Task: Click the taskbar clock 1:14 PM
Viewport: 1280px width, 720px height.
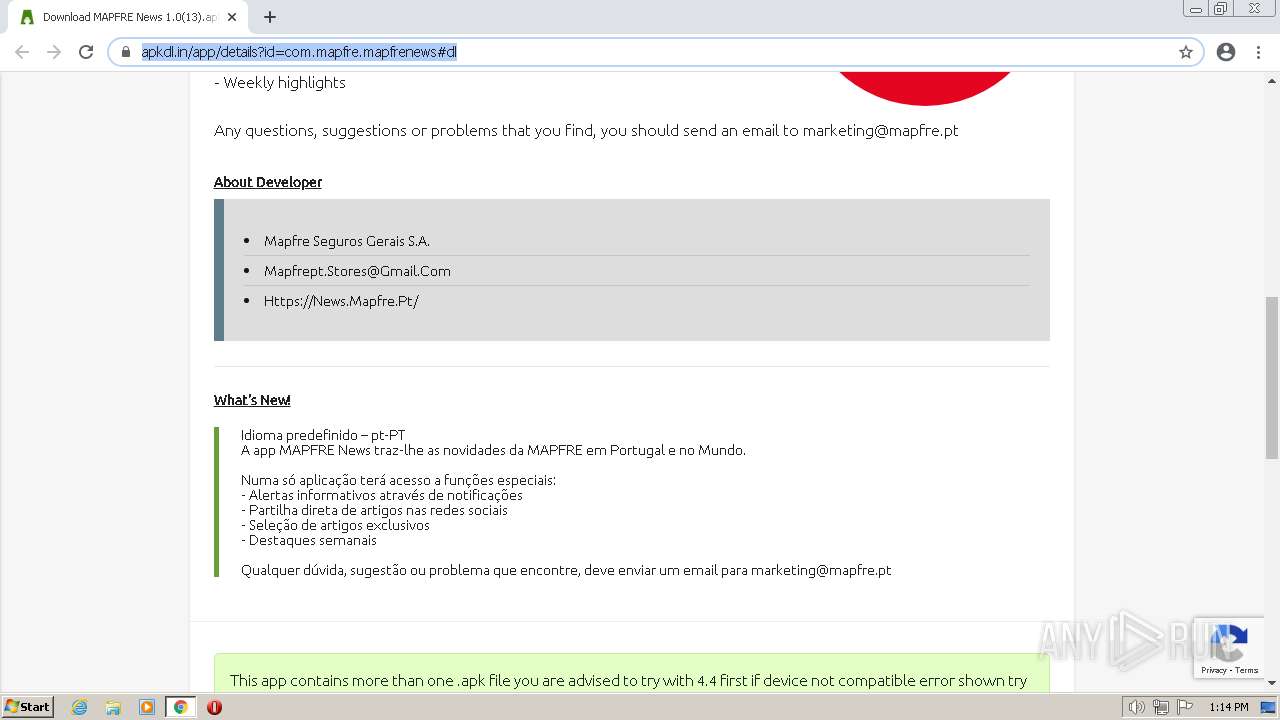Action: coord(1229,707)
